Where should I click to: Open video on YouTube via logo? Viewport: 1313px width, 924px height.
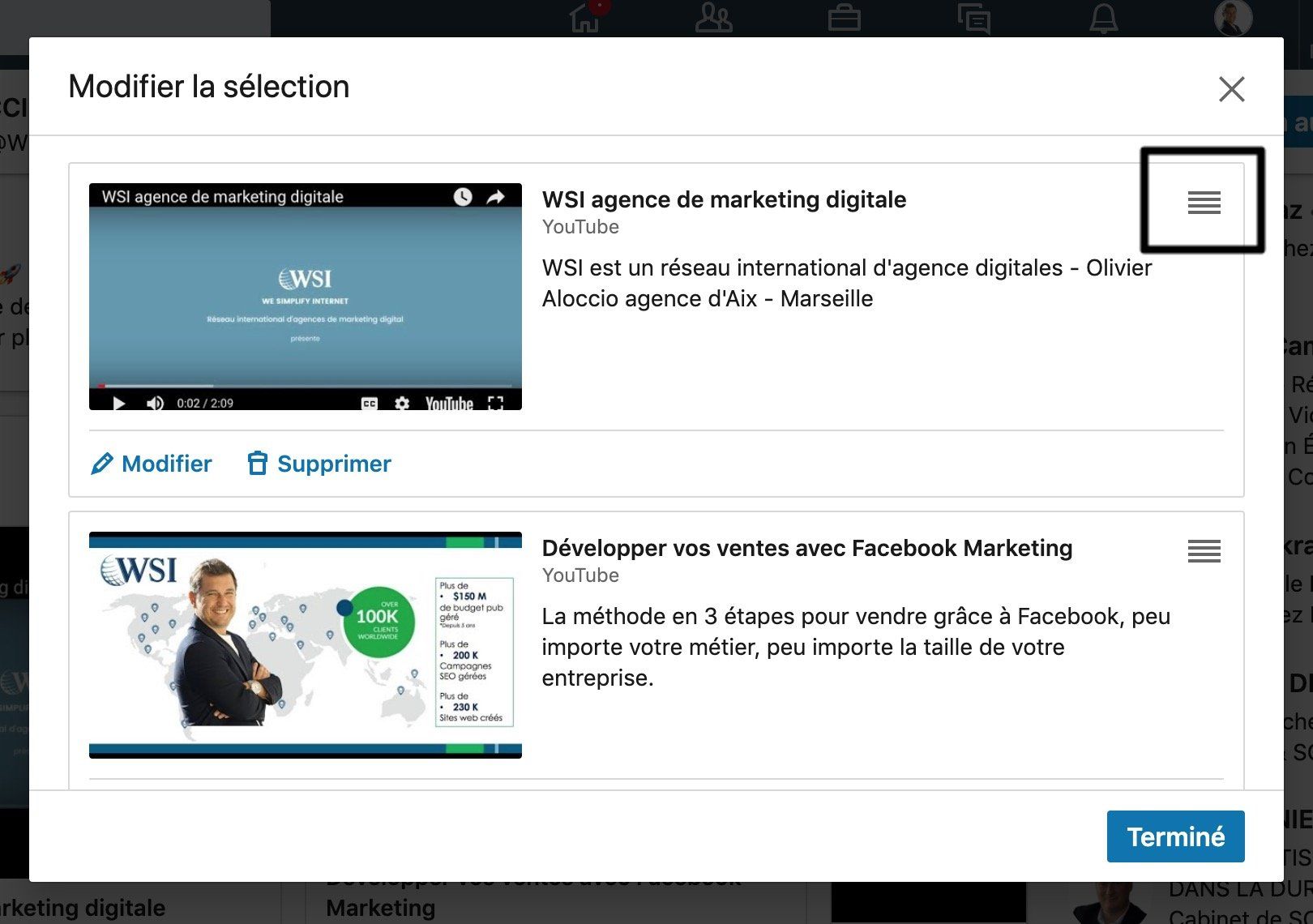(x=449, y=403)
